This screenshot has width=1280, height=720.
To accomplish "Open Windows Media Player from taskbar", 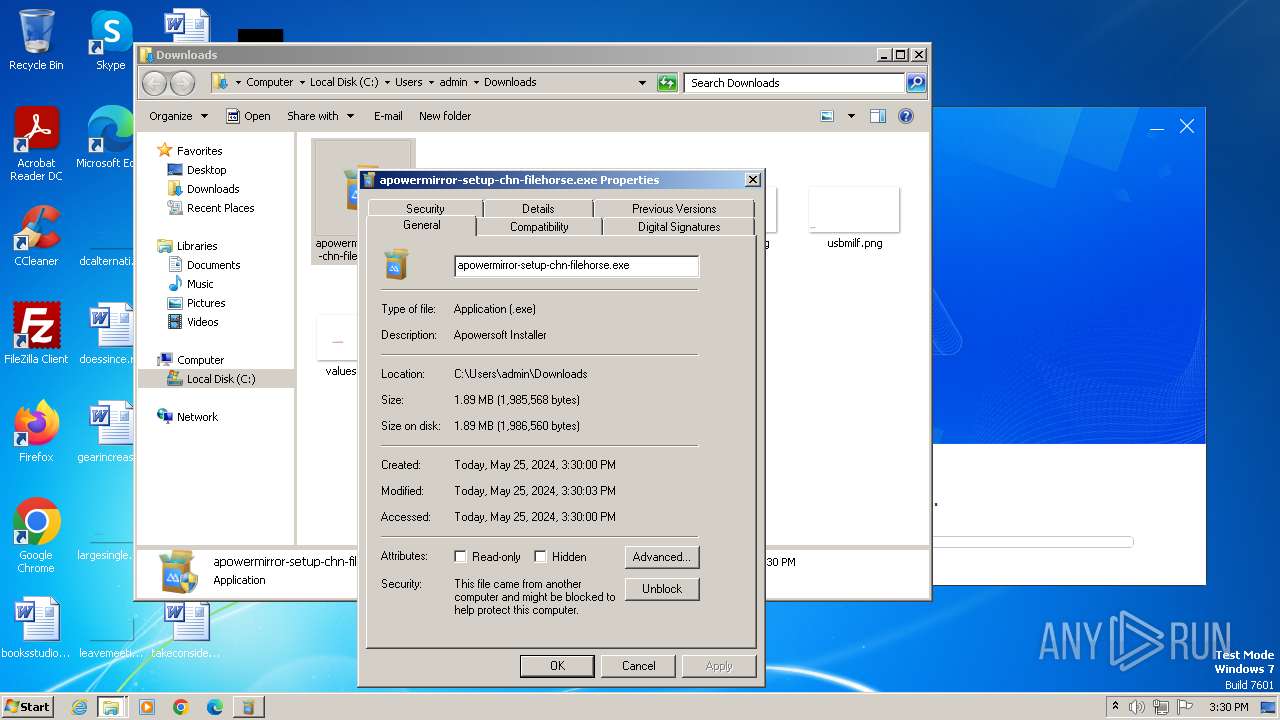I will [x=147, y=707].
